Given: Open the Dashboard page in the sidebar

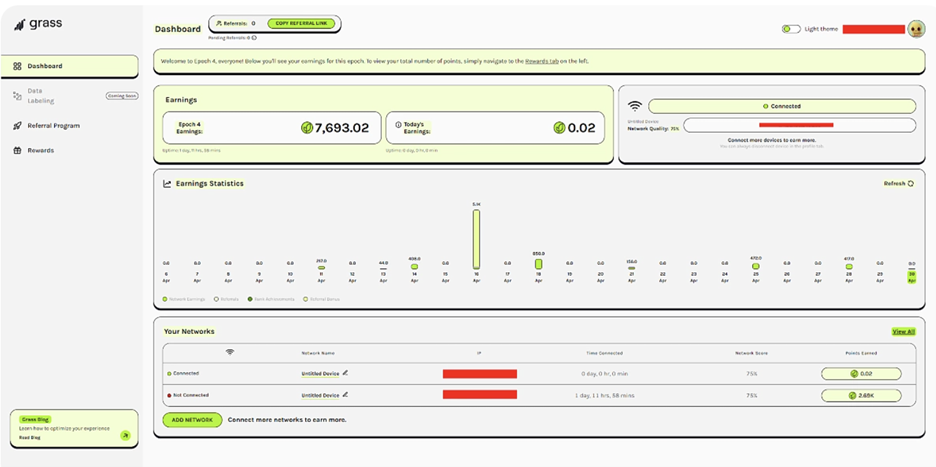Looking at the screenshot, I should [69, 66].
